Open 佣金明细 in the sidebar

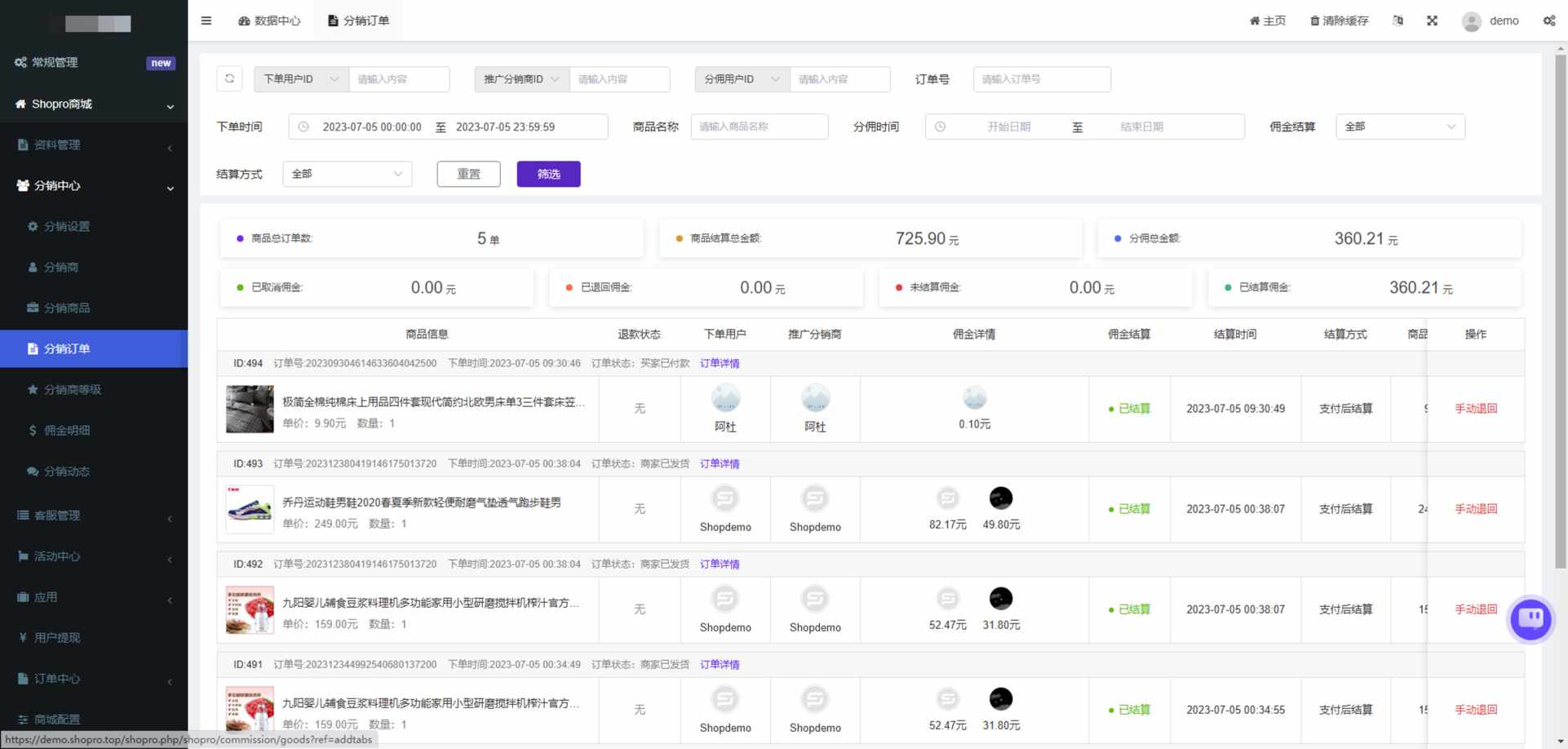tap(94, 430)
